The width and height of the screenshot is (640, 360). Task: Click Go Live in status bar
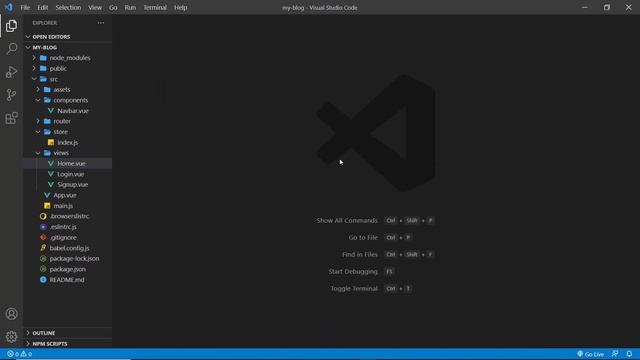point(590,354)
